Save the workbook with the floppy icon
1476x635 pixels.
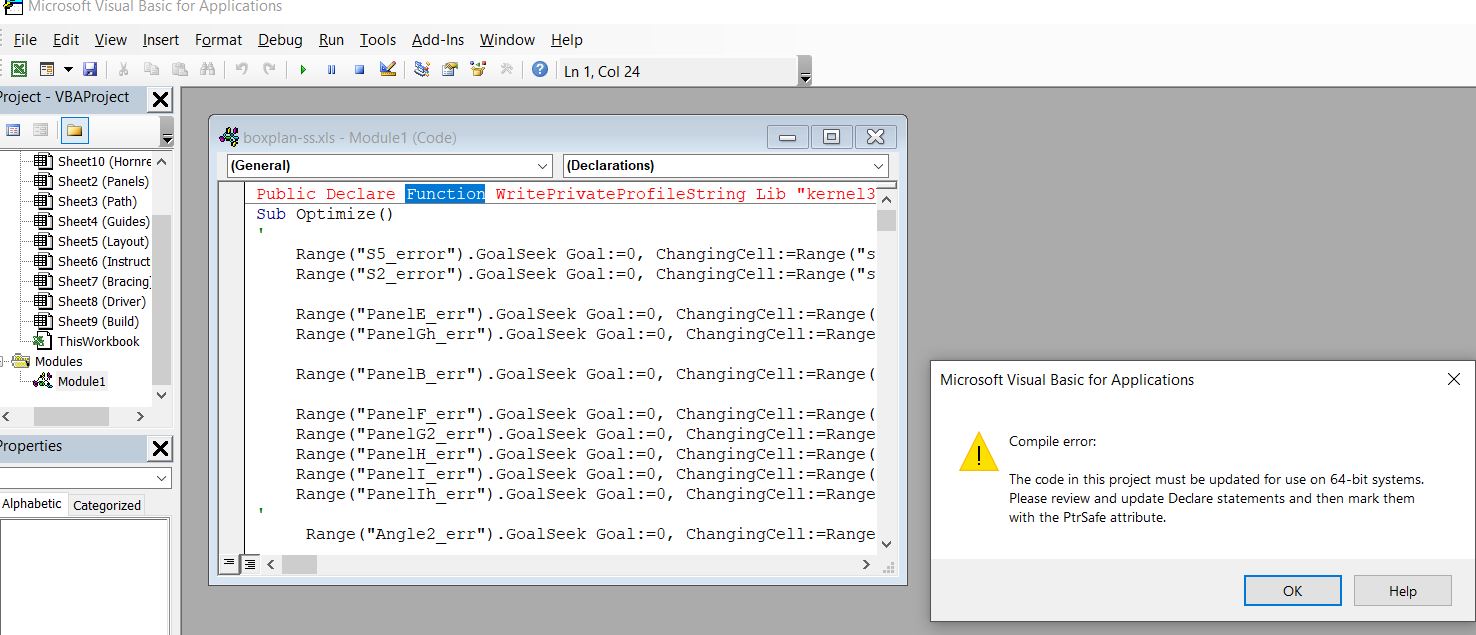90,69
